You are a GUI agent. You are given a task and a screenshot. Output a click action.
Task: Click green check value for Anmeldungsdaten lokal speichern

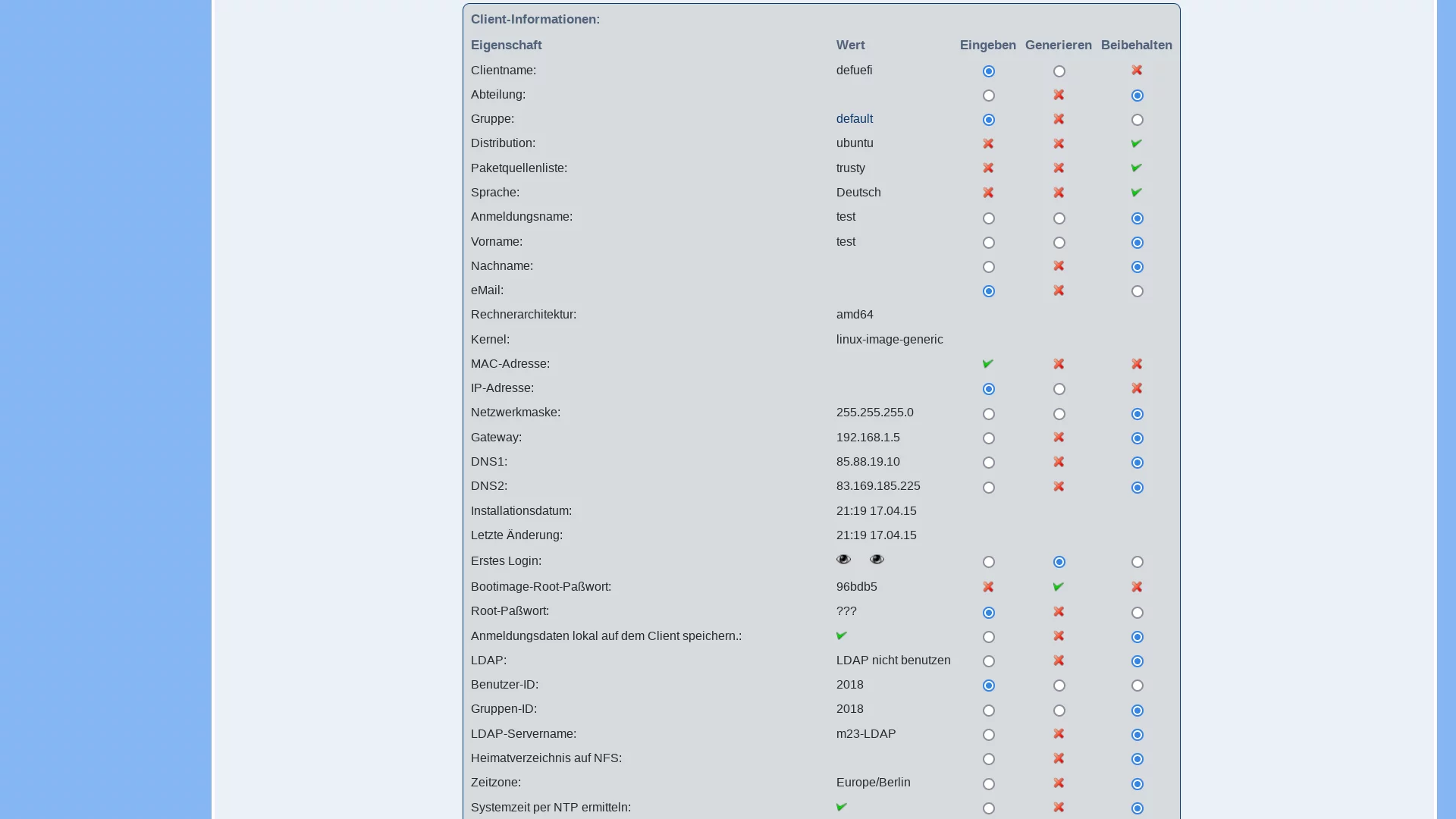click(842, 636)
